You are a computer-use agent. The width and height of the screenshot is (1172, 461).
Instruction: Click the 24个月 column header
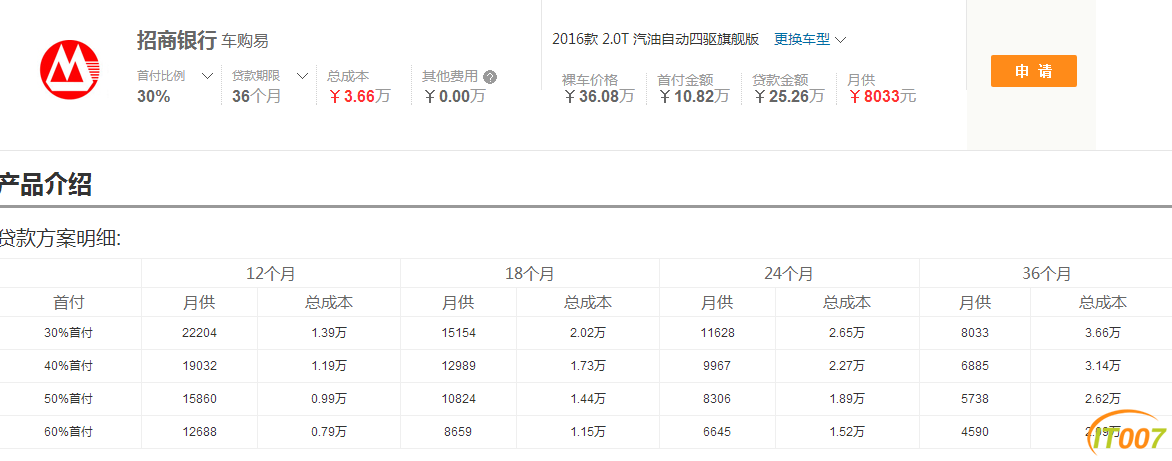coord(789,273)
